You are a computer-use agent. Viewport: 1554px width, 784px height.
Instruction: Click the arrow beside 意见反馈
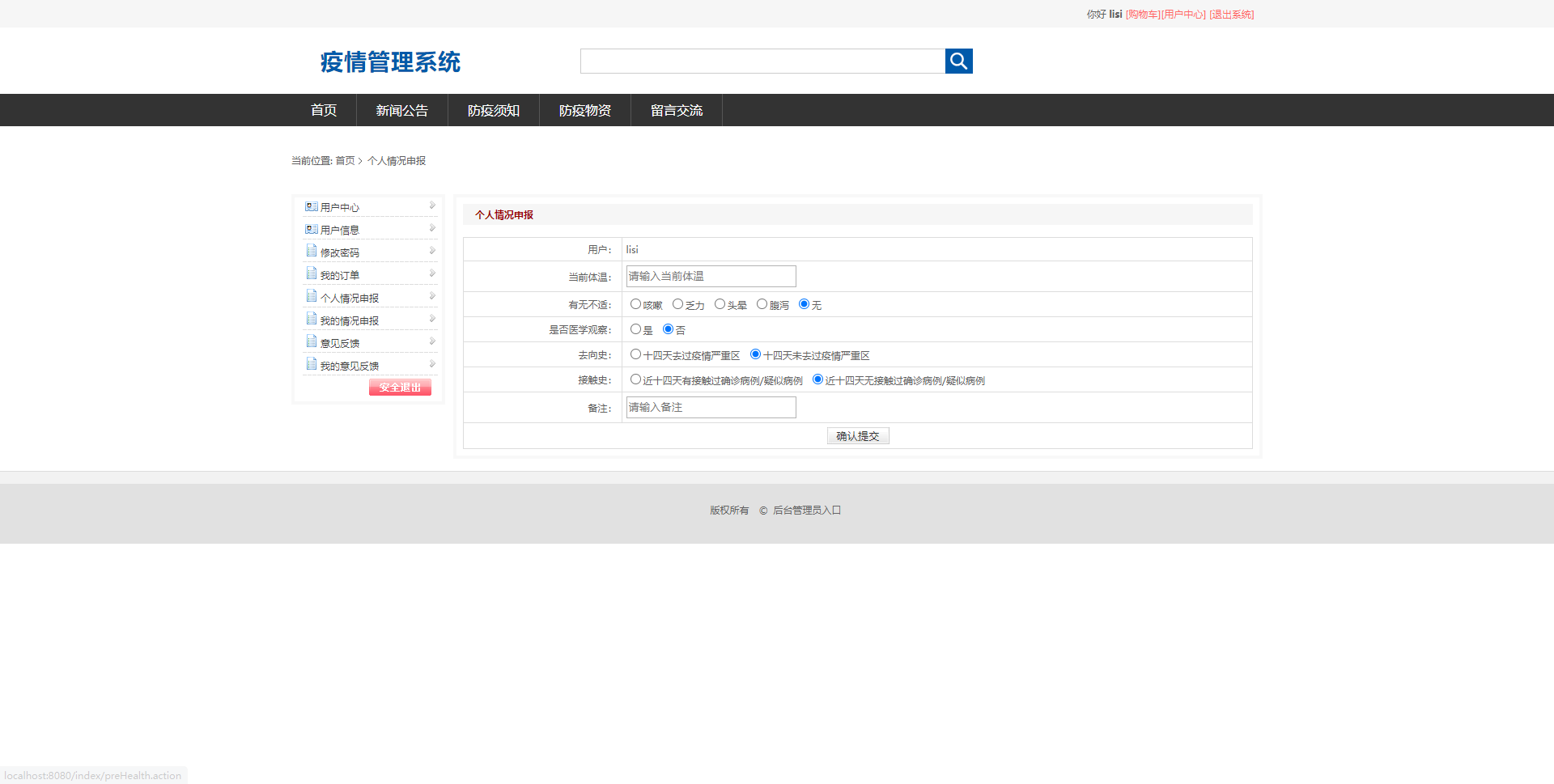(432, 341)
